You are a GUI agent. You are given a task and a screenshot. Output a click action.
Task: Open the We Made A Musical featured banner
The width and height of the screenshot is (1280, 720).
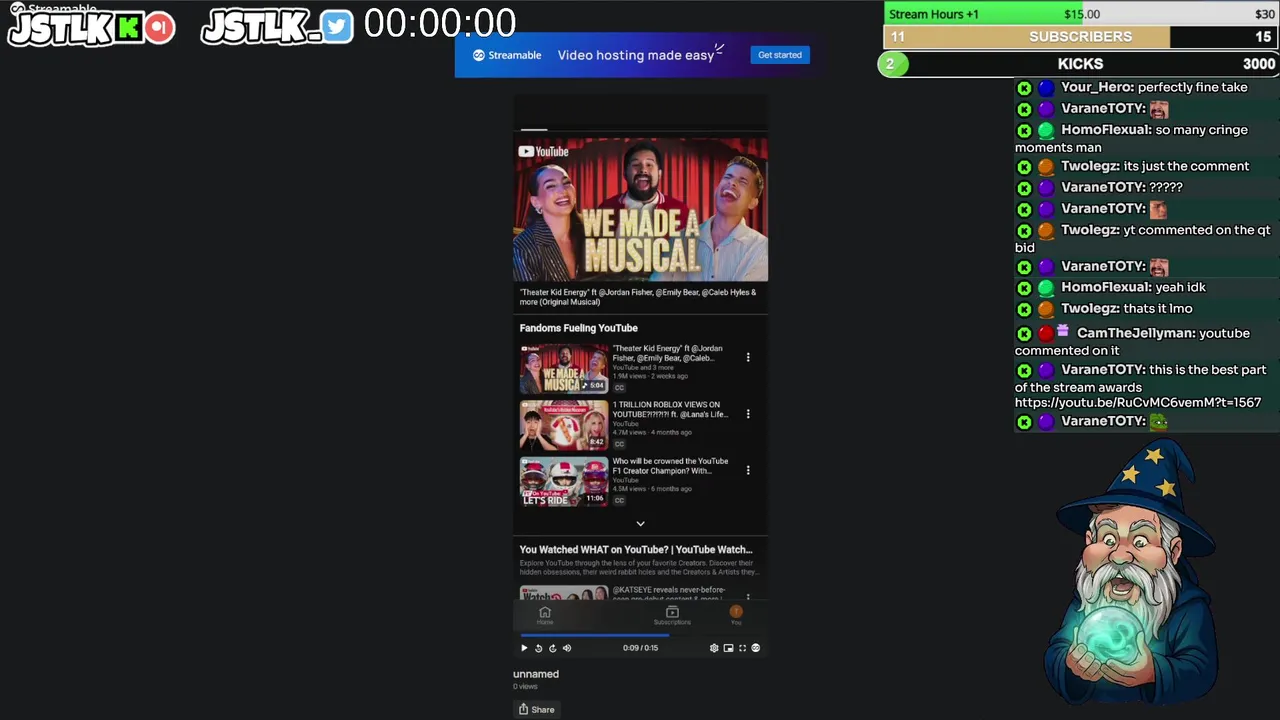tap(641, 210)
